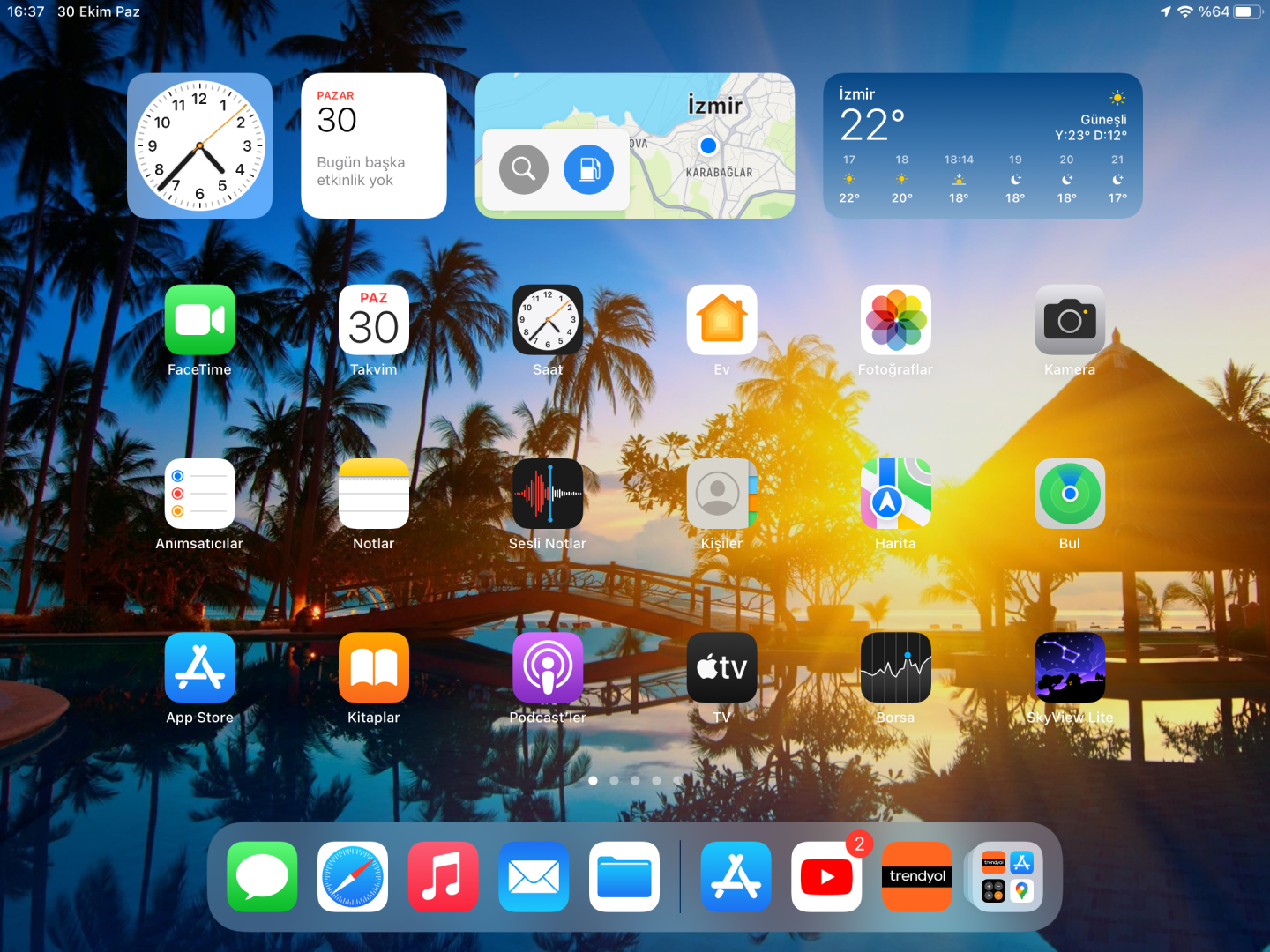1270x952 pixels.
Task: Open the unlabeled App Store icon in the dock
Action: tap(736, 877)
